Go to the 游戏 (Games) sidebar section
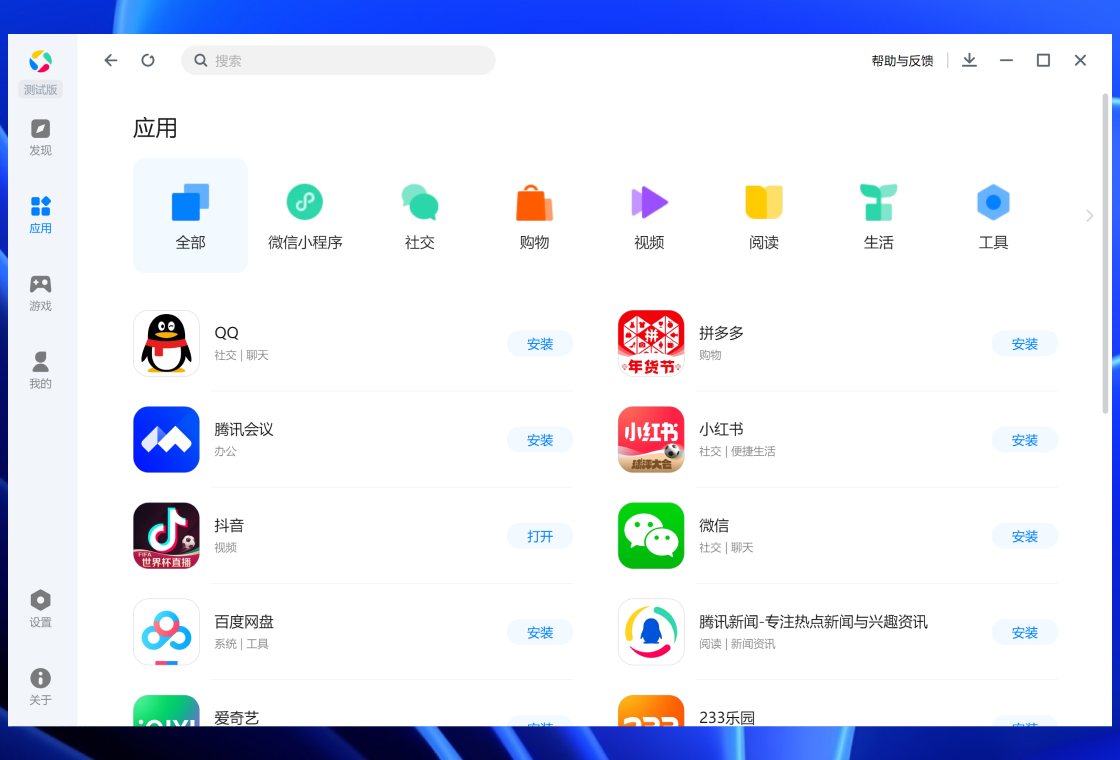 (41, 293)
